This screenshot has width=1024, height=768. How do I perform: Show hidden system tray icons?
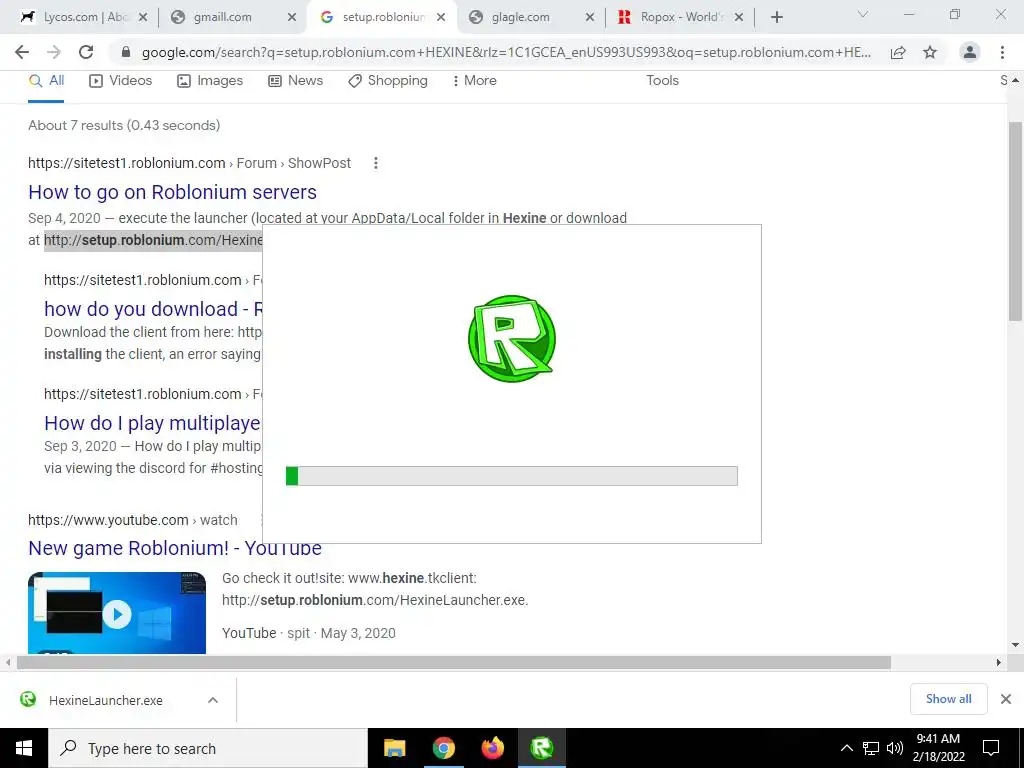[846, 748]
